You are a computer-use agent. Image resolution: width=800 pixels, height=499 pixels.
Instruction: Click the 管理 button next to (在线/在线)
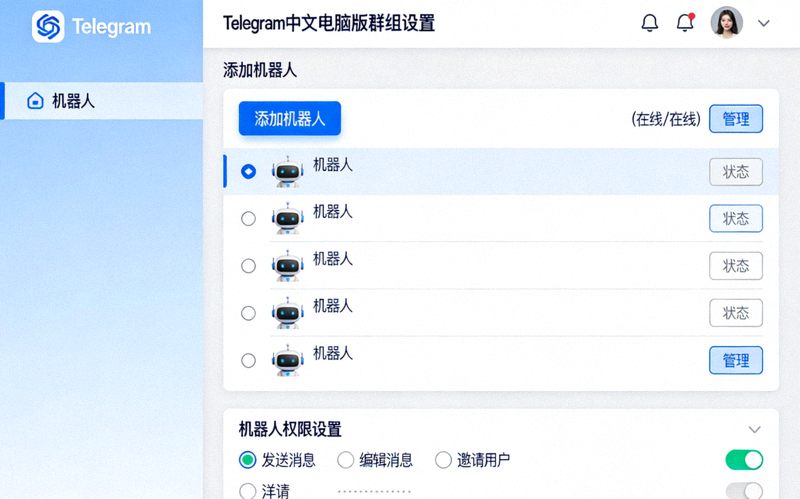click(736, 119)
